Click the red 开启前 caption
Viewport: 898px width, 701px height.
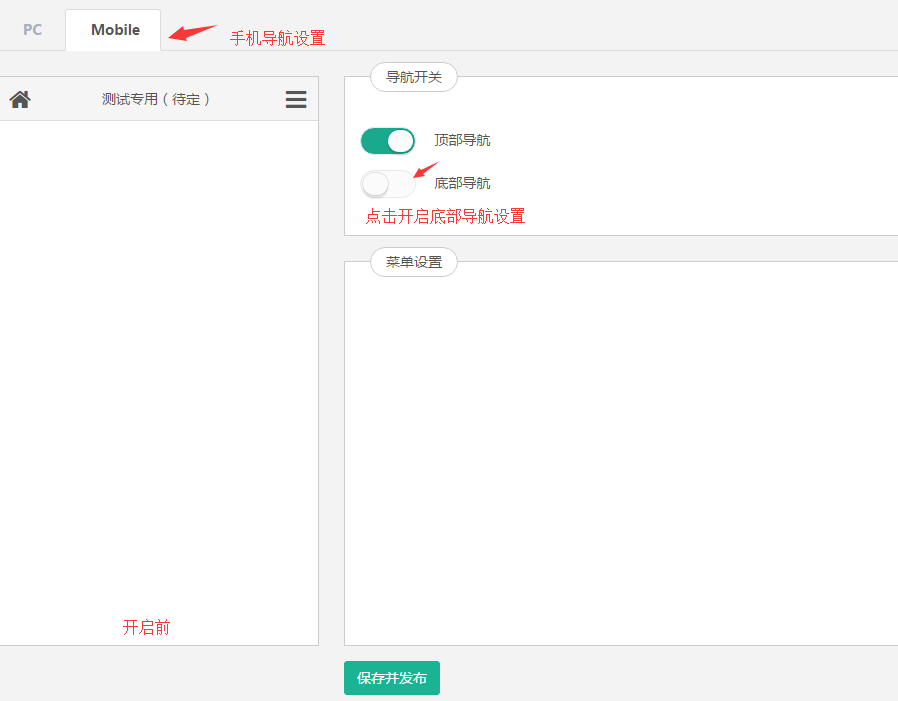[146, 628]
